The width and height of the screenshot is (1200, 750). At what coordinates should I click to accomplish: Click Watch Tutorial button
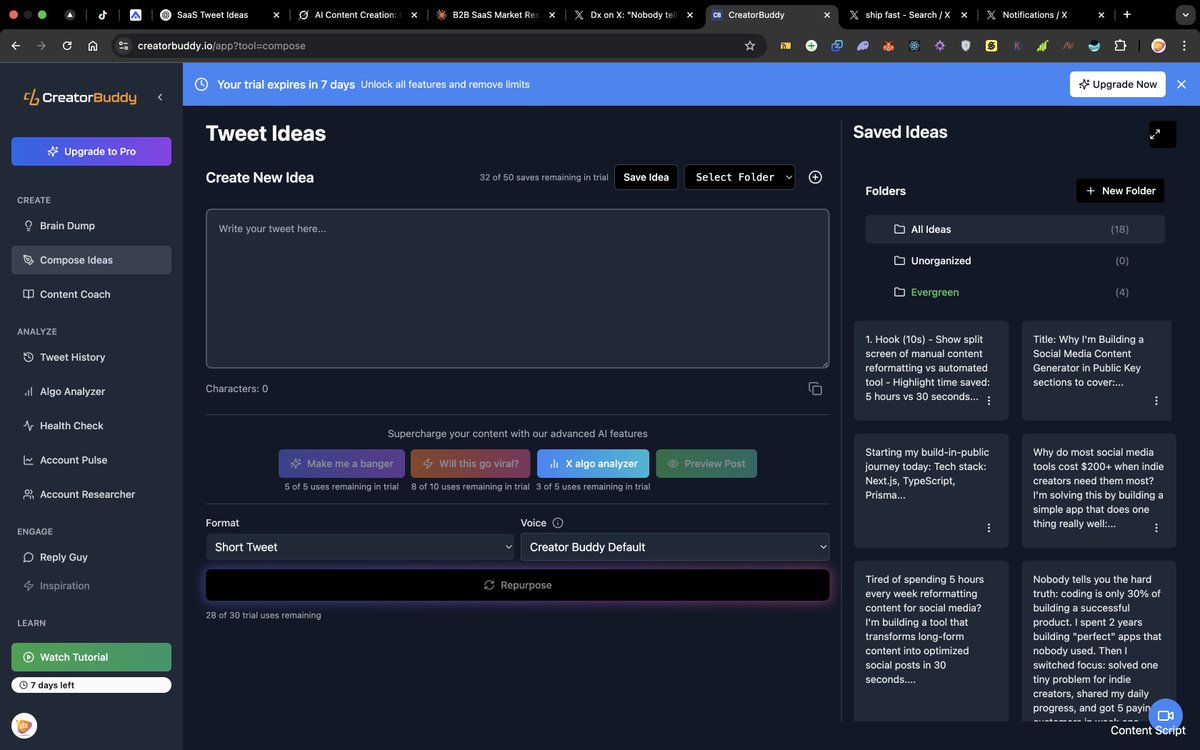(91, 657)
